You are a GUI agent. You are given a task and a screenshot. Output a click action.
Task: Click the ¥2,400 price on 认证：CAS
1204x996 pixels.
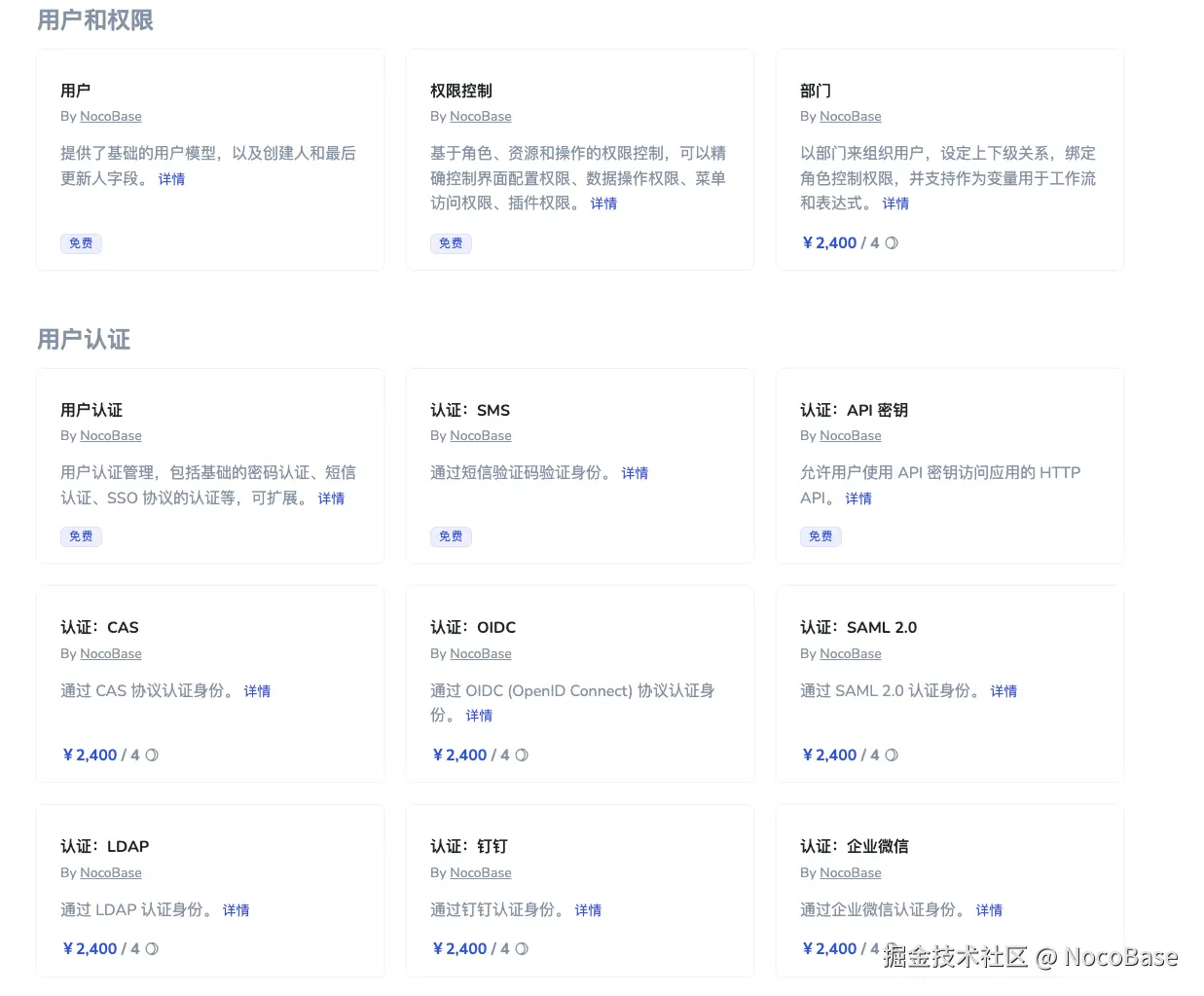90,755
